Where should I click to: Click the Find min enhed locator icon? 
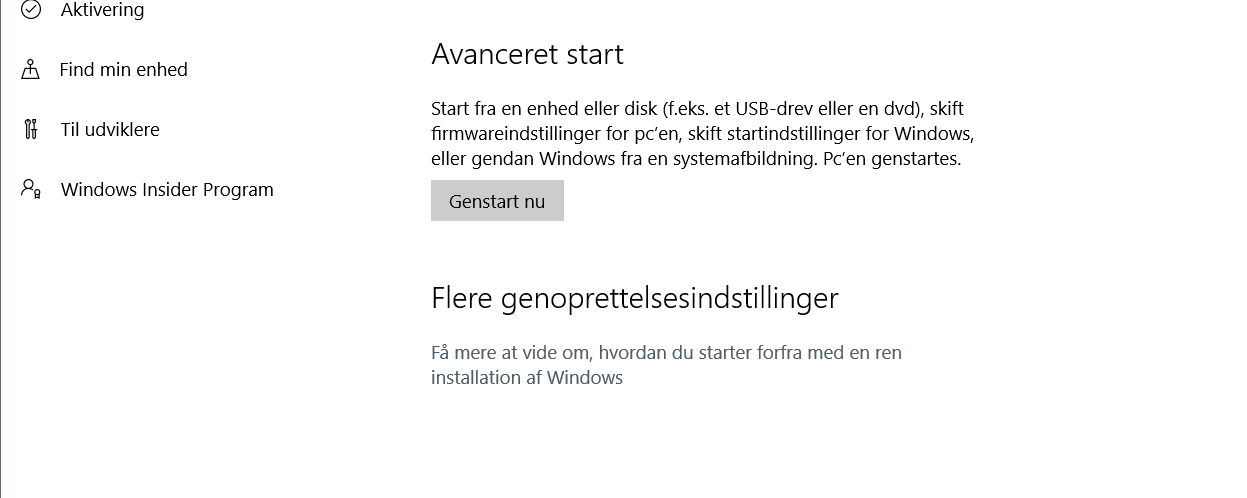pos(31,70)
